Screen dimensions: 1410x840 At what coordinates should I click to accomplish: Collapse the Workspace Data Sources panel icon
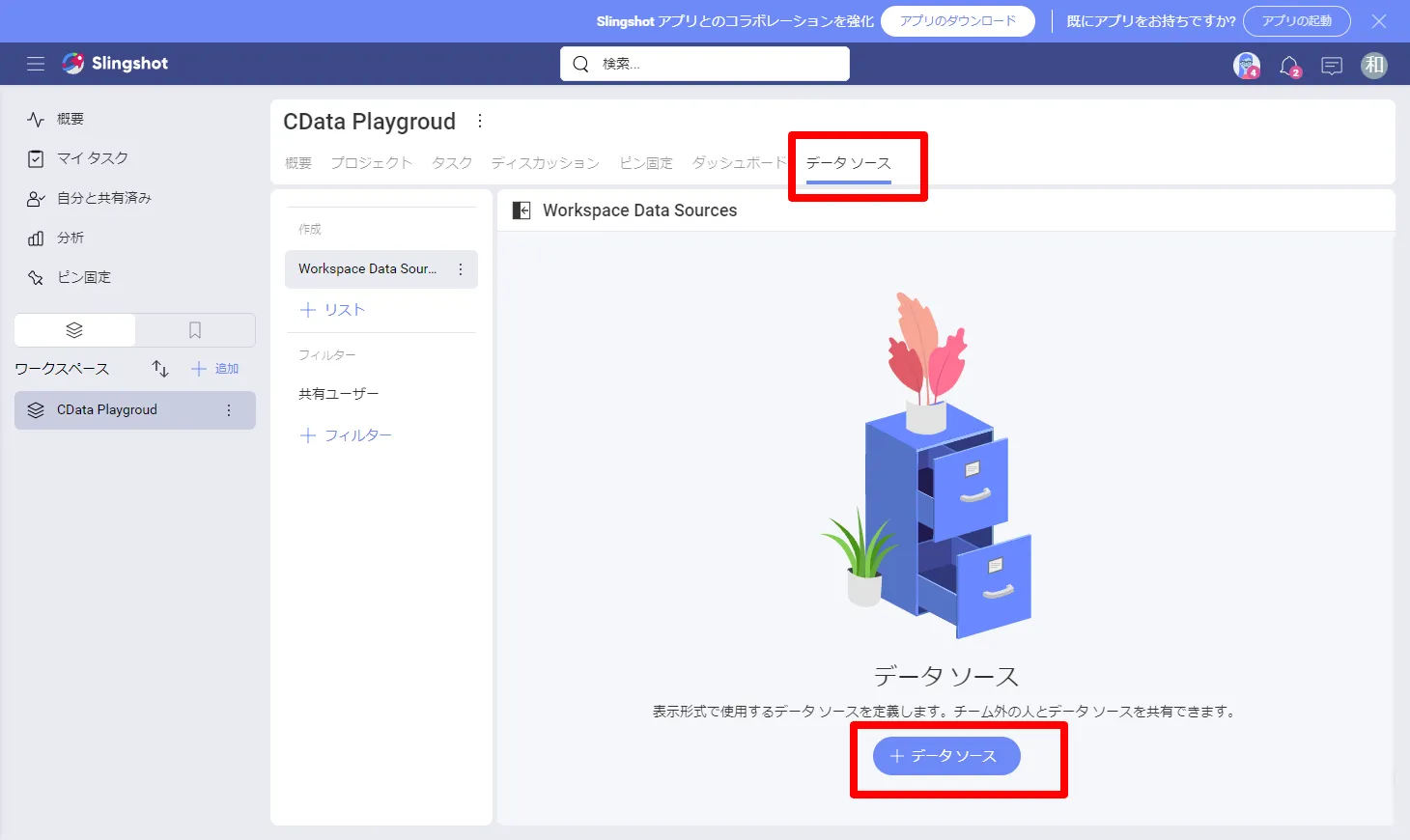pyautogui.click(x=522, y=210)
